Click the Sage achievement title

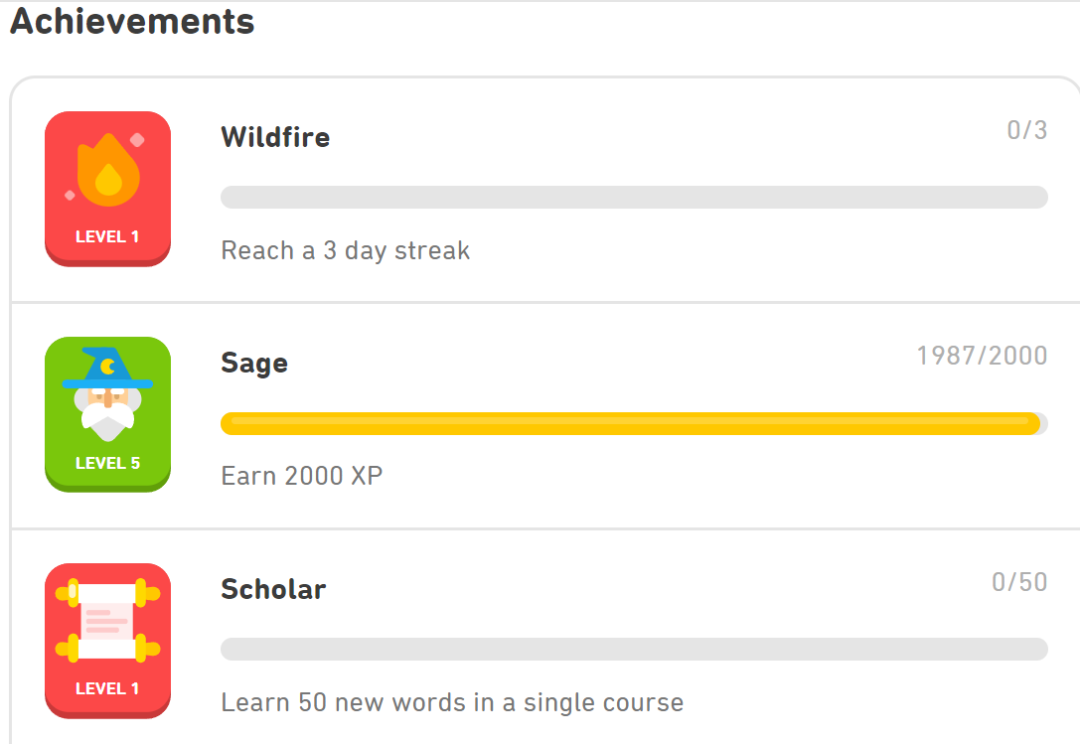[x=254, y=363]
